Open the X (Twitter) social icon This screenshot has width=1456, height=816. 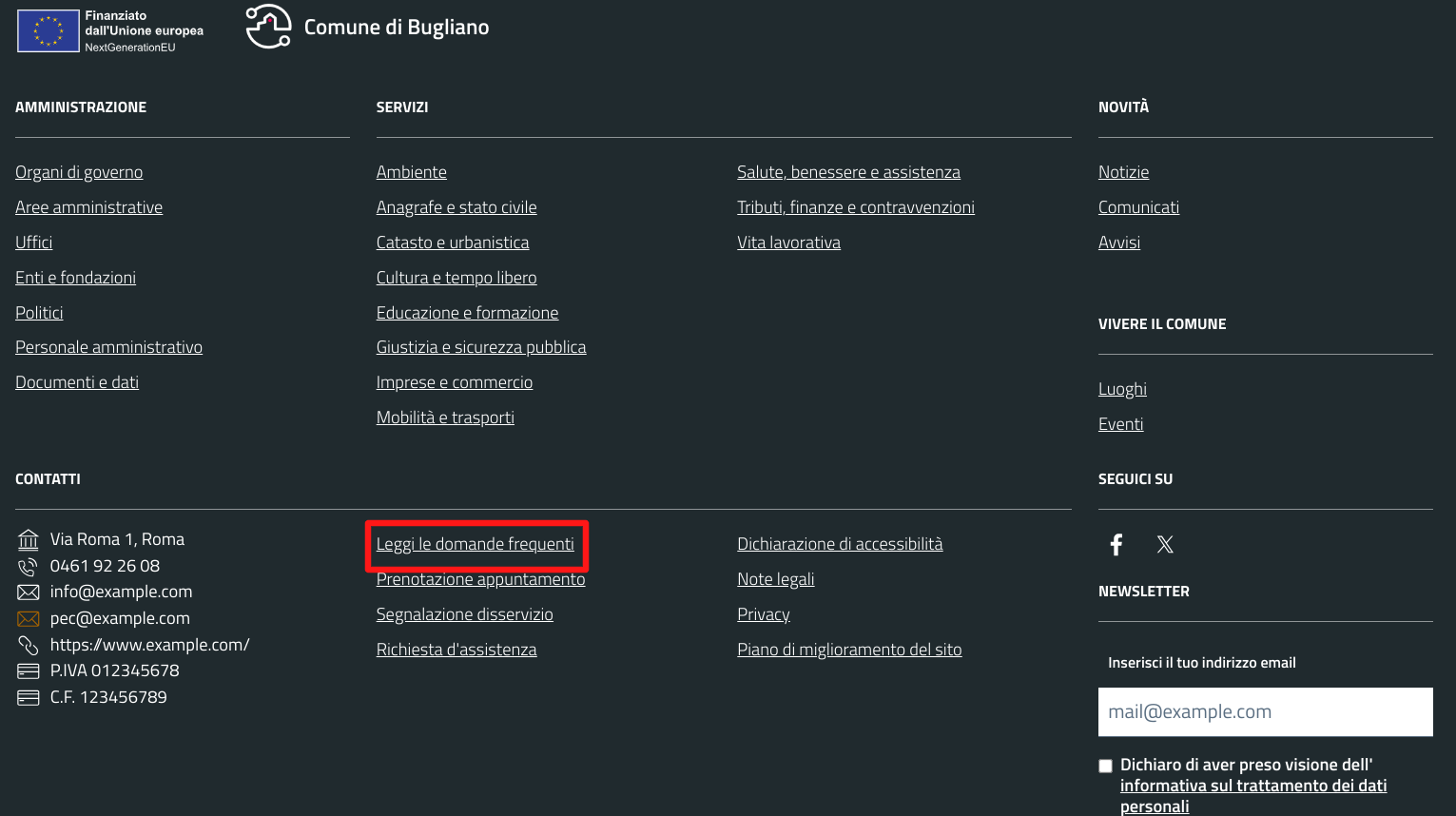(x=1165, y=544)
